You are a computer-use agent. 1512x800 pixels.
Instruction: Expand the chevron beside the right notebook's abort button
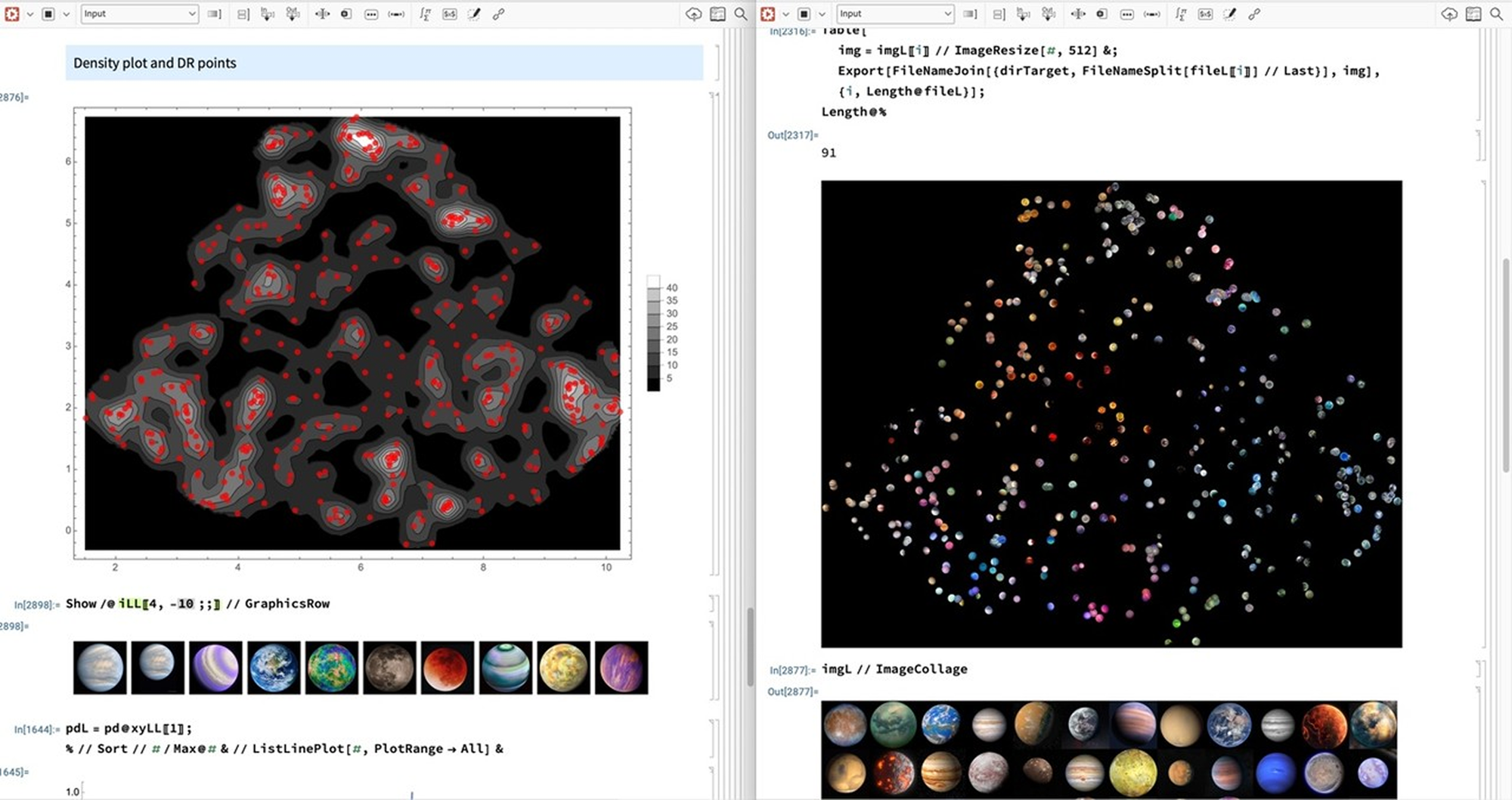tap(822, 14)
